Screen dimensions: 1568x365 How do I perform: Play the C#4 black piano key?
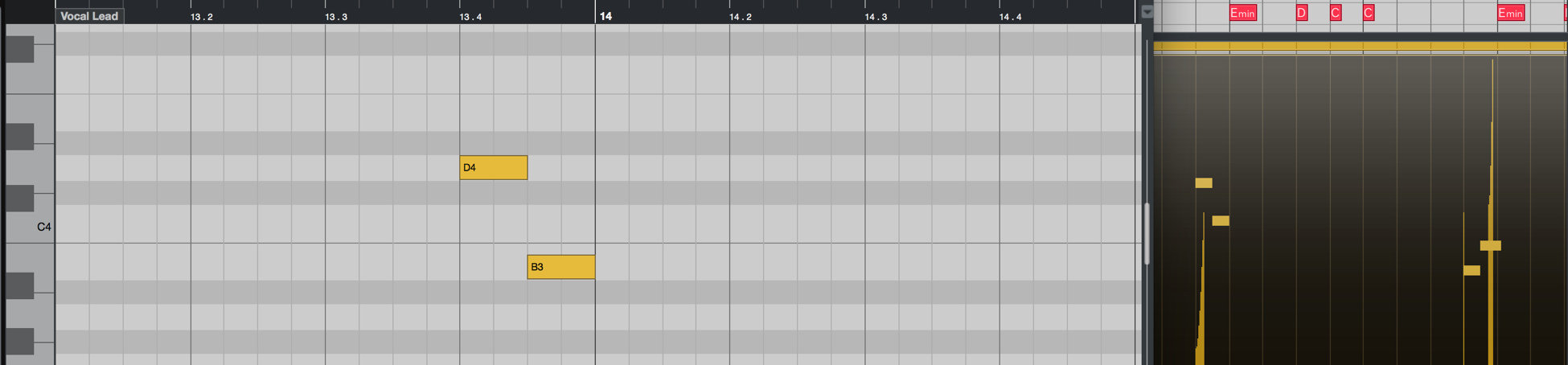[20, 199]
